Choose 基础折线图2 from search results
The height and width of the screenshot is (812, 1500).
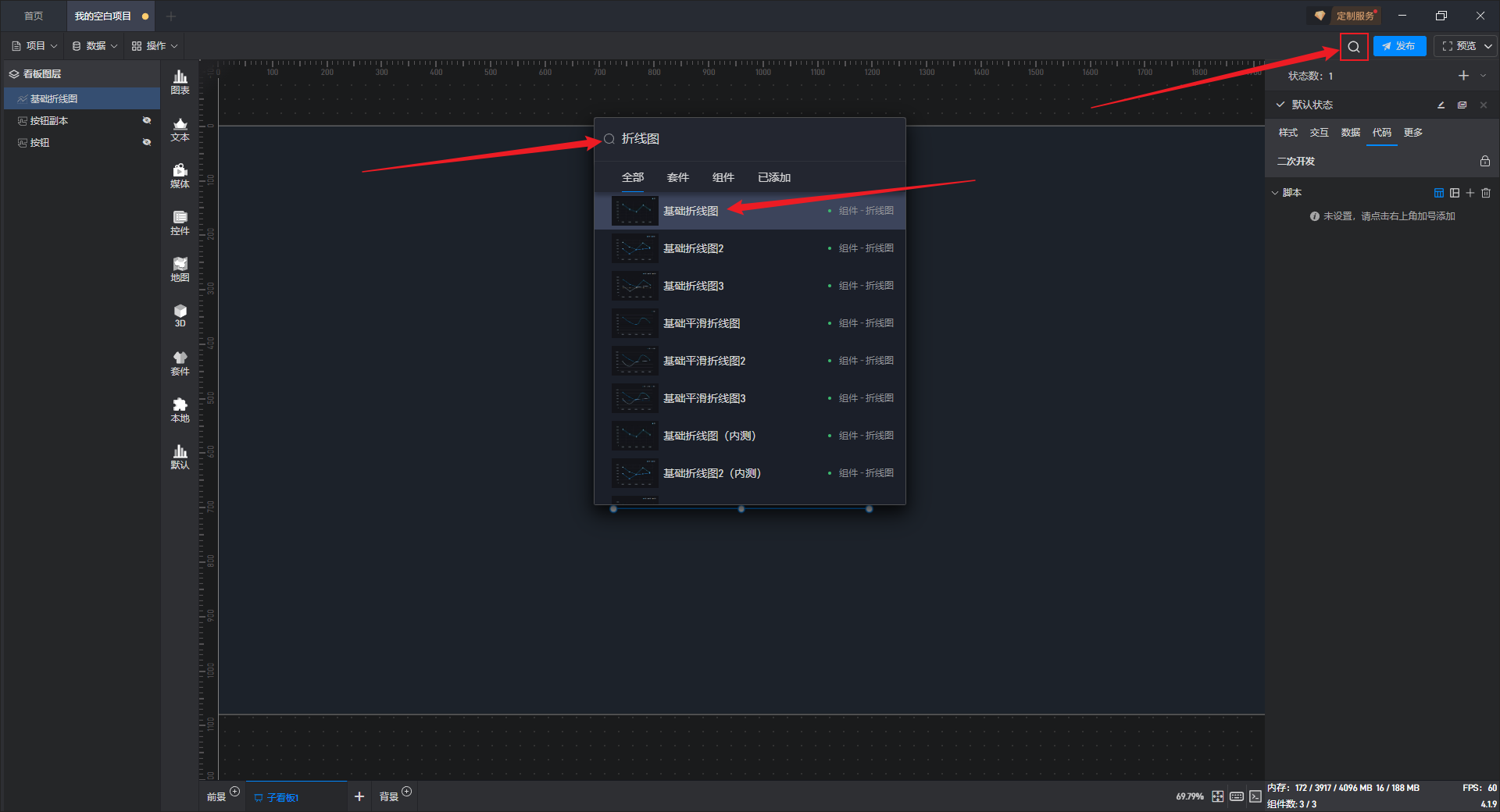[750, 248]
